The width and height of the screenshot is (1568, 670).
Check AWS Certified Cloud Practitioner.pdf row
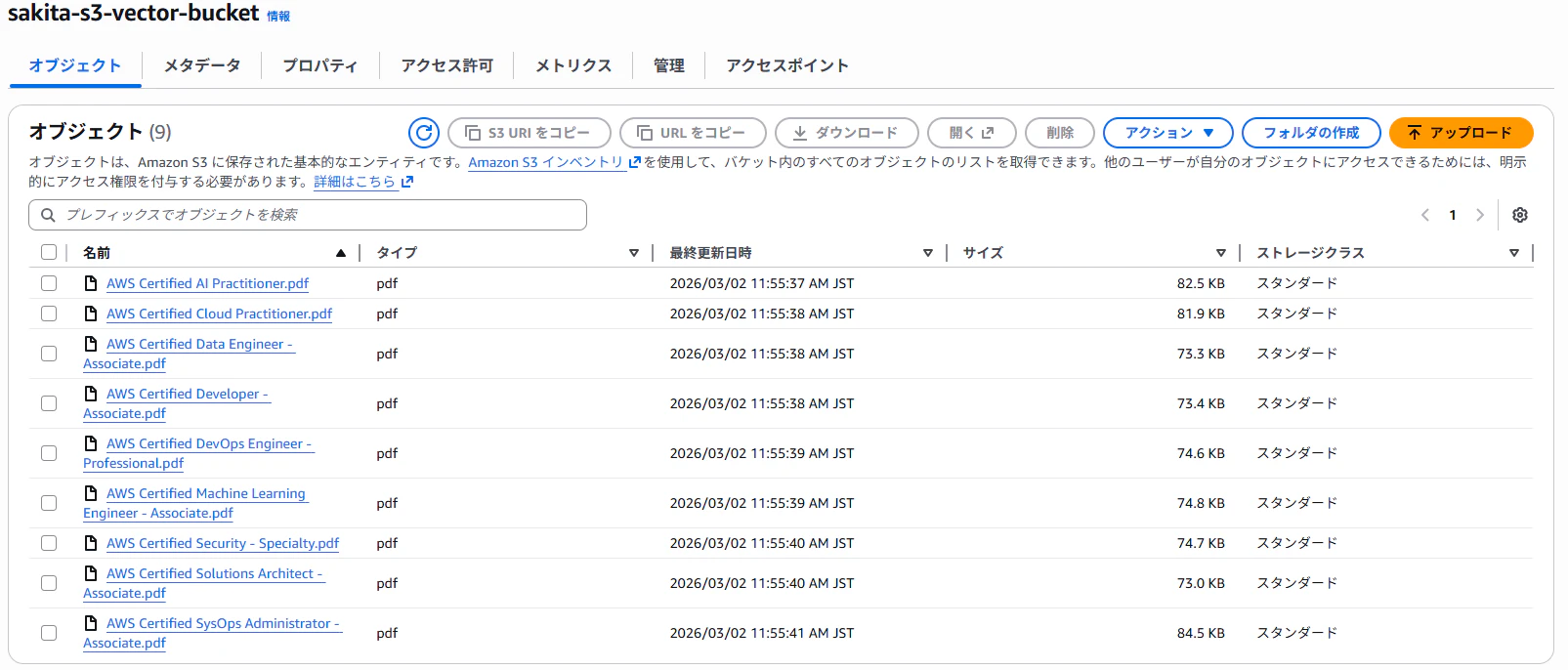tap(49, 314)
